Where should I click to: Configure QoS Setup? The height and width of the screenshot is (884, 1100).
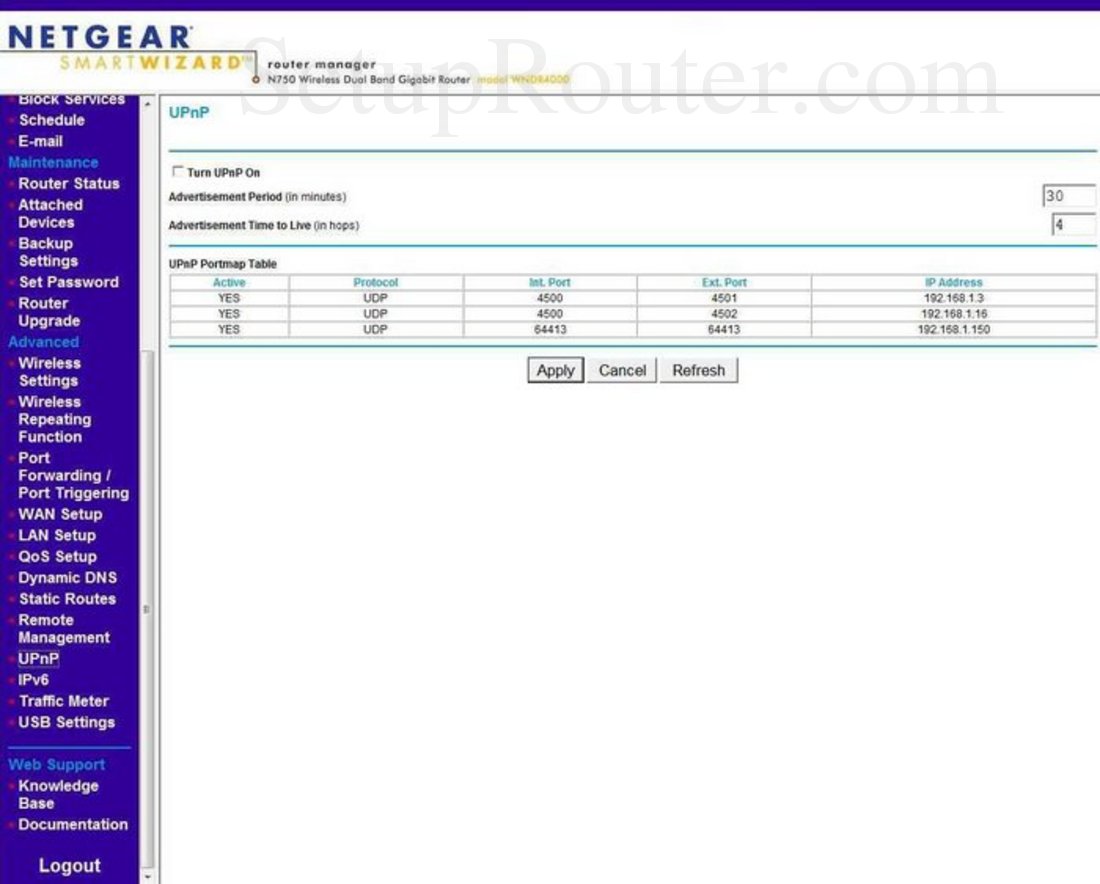tap(56, 556)
